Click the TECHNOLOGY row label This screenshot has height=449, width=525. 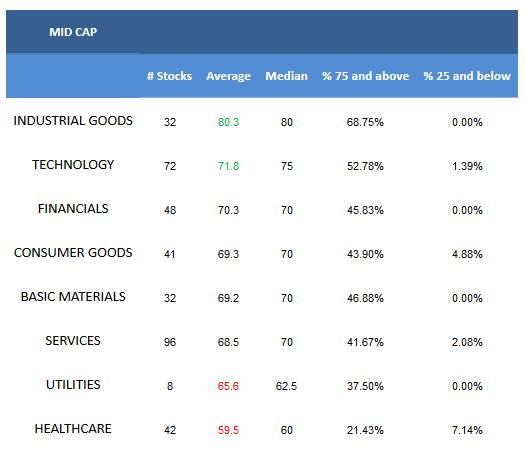click(73, 165)
